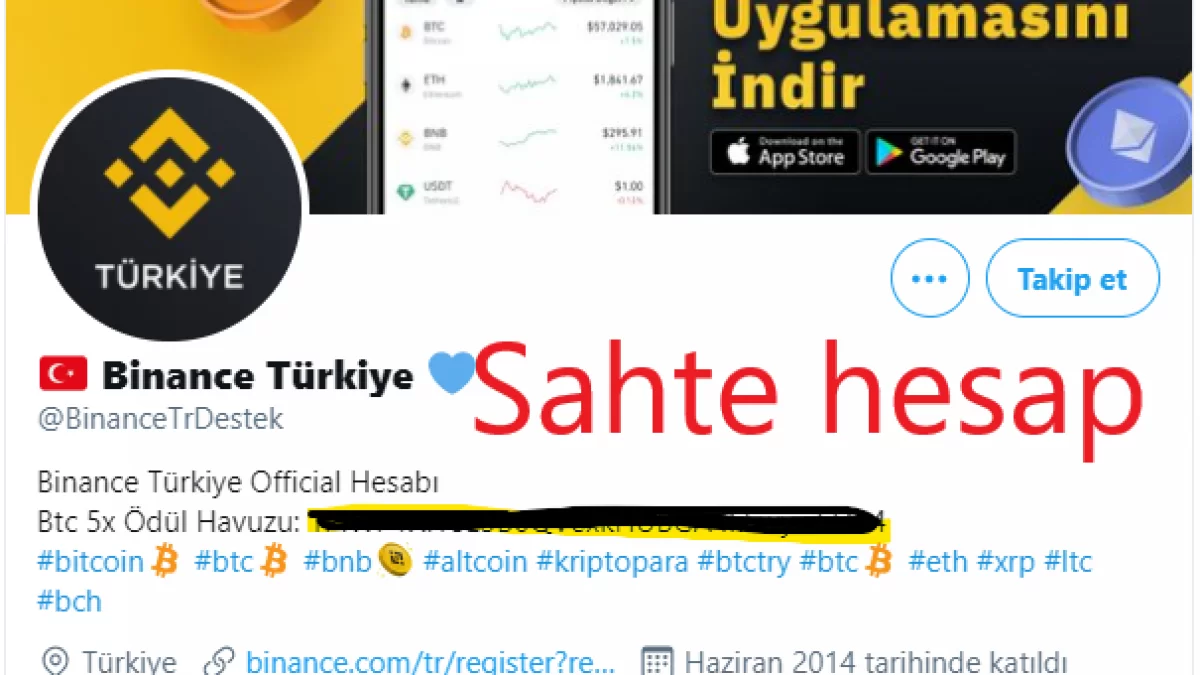The width and height of the screenshot is (1200, 675).
Task: Open the three-dot more options button
Action: 930,278
